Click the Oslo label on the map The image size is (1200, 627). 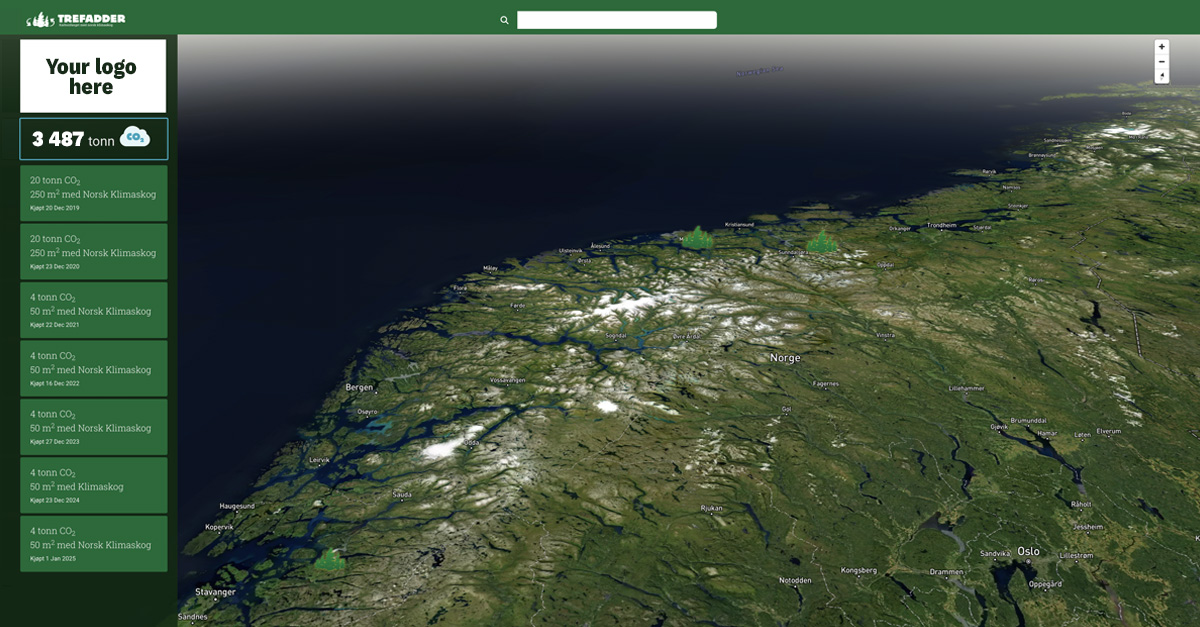pyautogui.click(x=1028, y=551)
